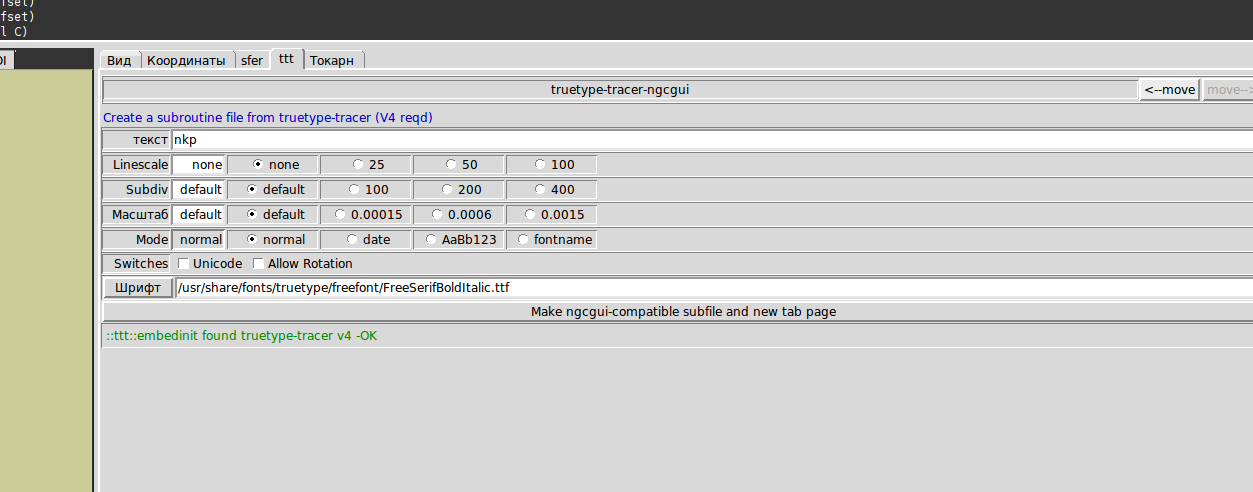The image size is (1253, 492).
Task: Click the Subdiv value entry showing default
Action: click(199, 189)
